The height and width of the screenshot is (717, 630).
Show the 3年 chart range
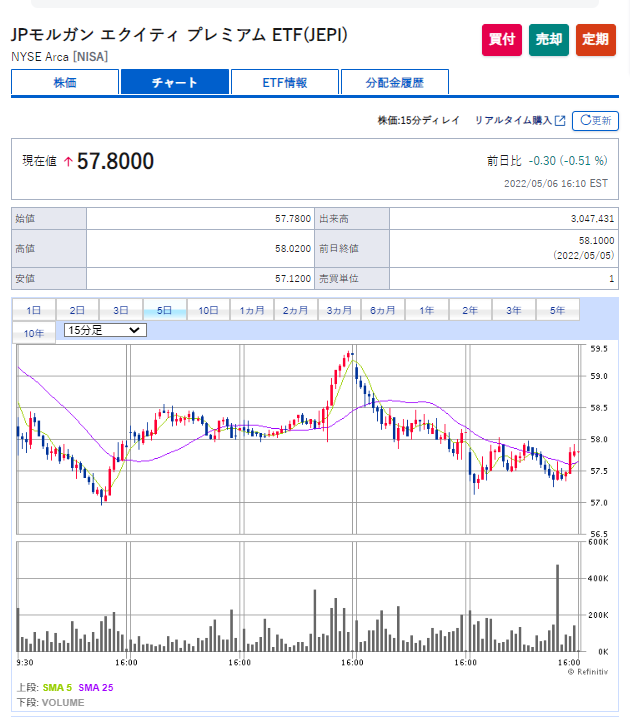514,310
